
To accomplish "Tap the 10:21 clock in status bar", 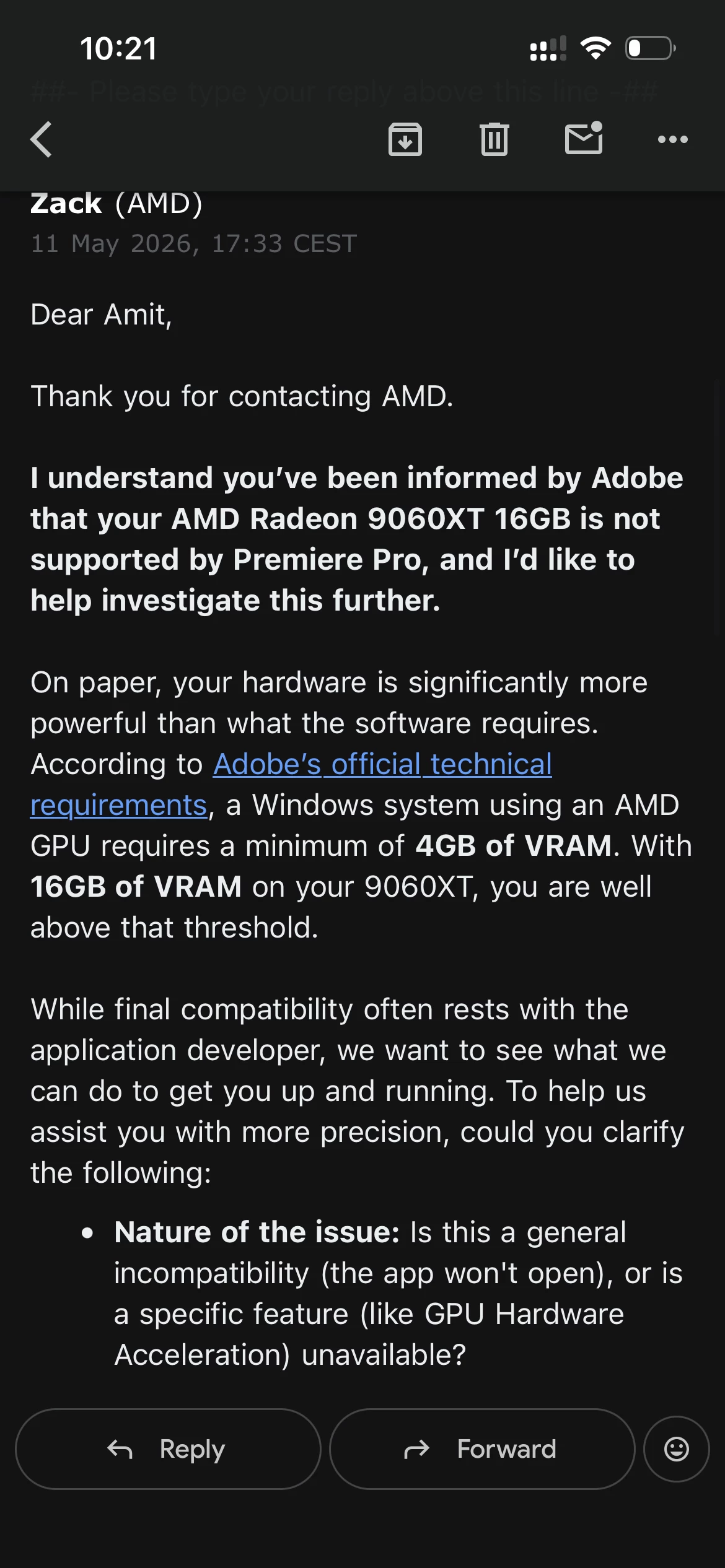I will tap(118, 48).
